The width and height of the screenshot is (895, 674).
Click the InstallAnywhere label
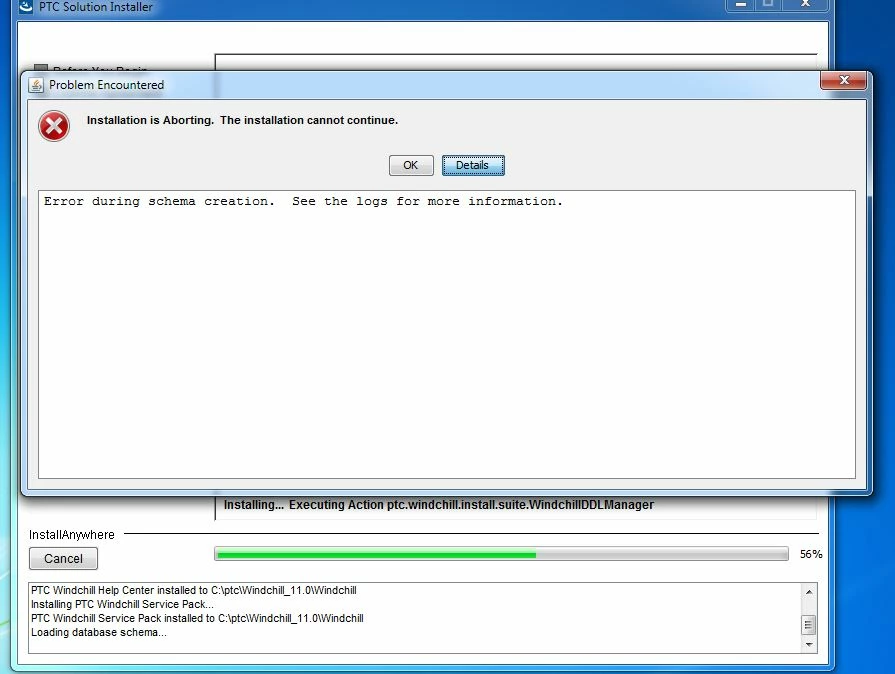[72, 535]
